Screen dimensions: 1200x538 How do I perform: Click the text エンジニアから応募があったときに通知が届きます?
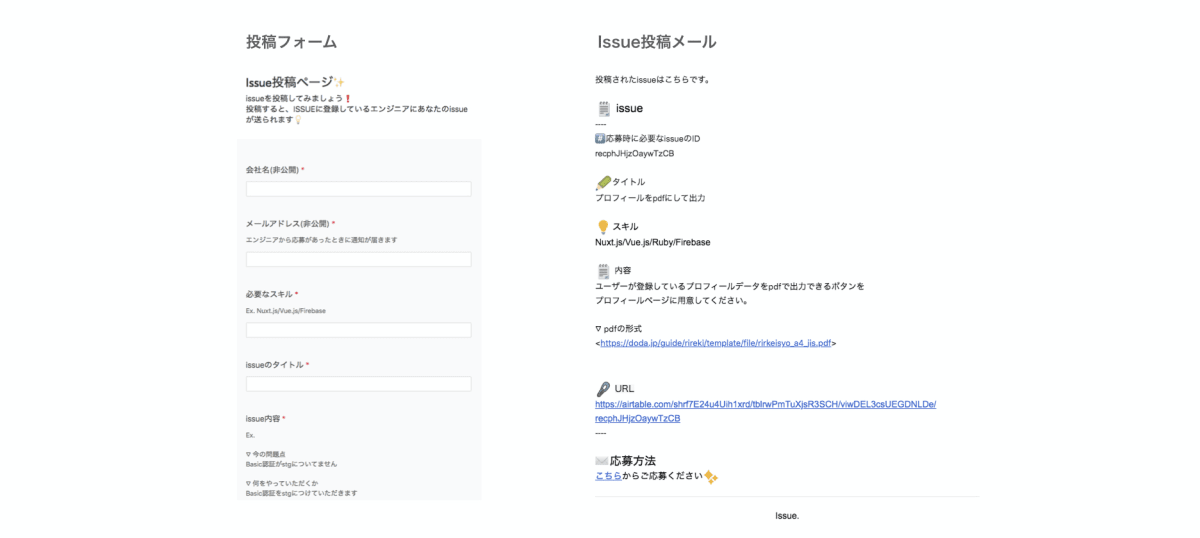321,240
